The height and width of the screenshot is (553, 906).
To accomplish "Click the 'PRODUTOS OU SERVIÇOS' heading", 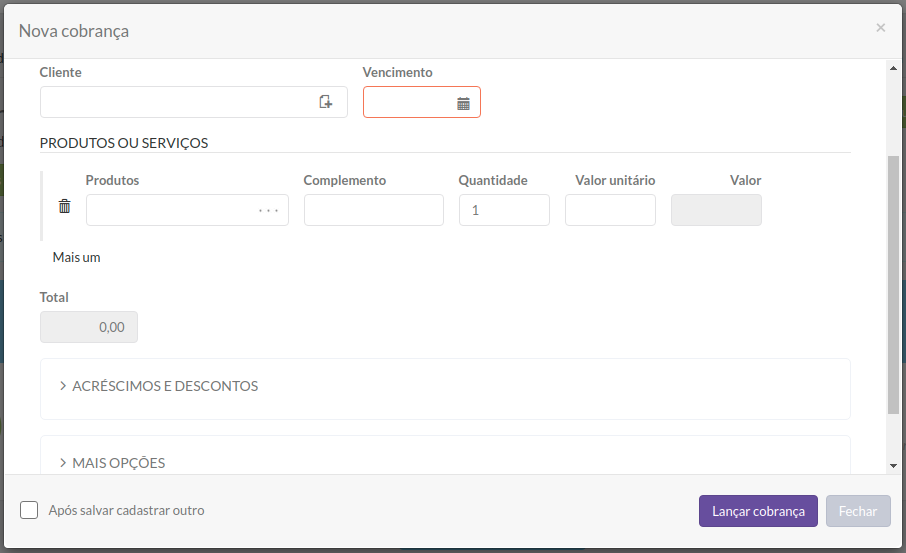I will (x=124, y=143).
